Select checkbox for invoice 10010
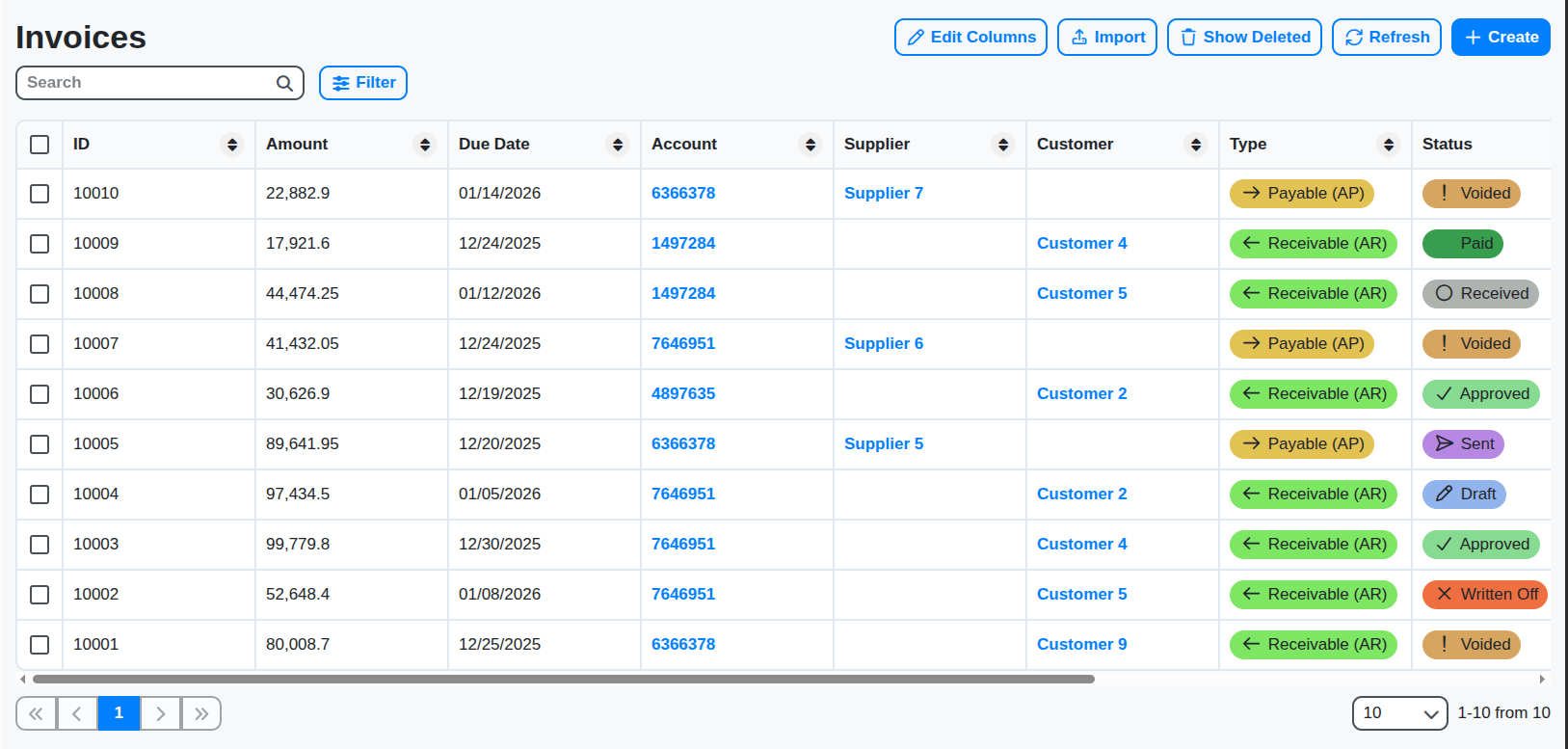This screenshot has height=749, width=1568. click(x=40, y=194)
